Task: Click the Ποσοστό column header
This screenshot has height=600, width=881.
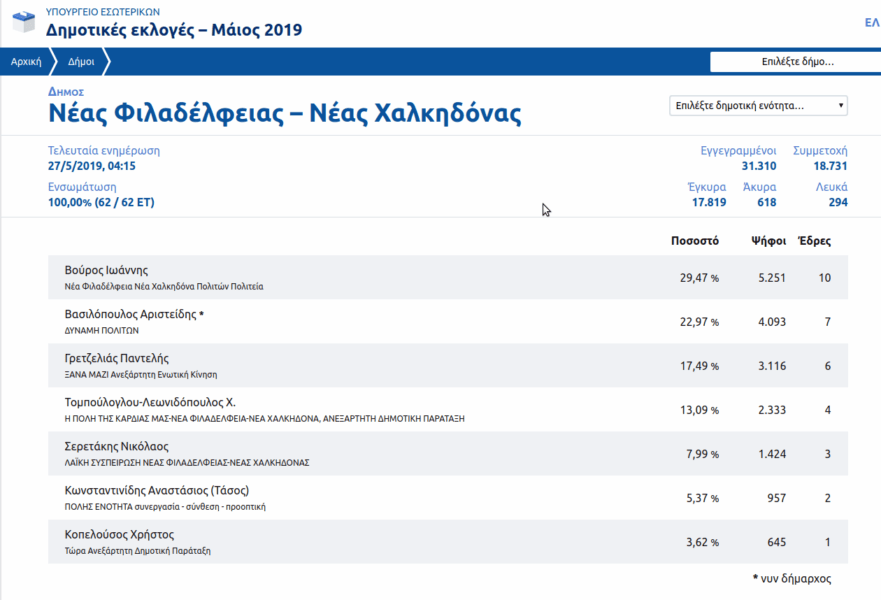Action: (x=695, y=241)
